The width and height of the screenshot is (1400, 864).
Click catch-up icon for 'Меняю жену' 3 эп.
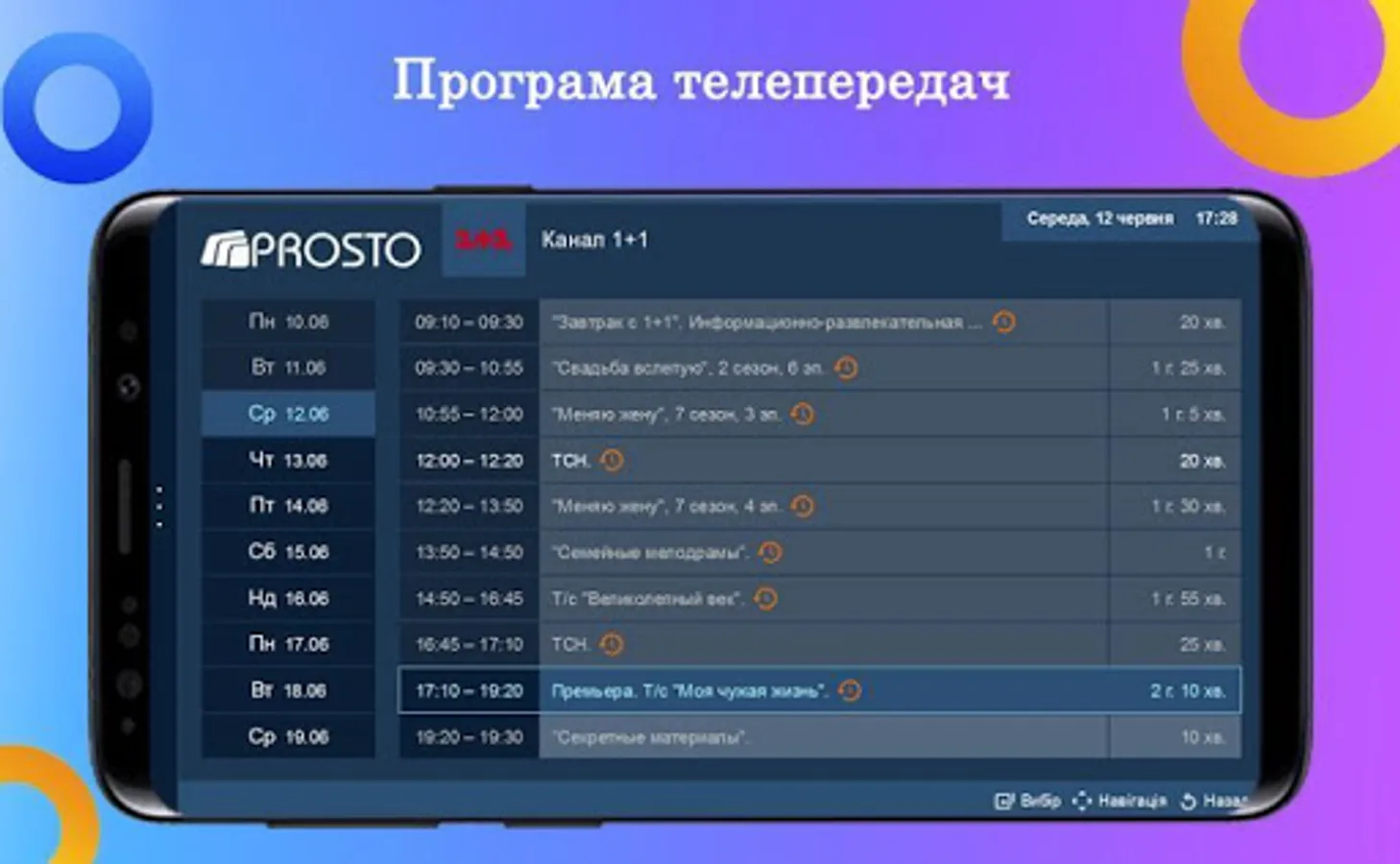click(803, 414)
